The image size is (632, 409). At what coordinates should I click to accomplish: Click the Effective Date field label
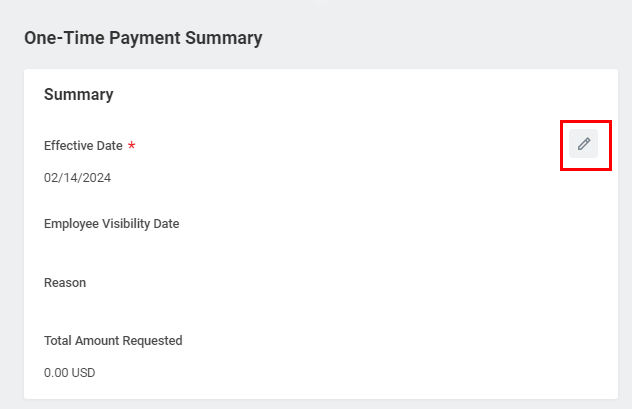[x=83, y=146]
